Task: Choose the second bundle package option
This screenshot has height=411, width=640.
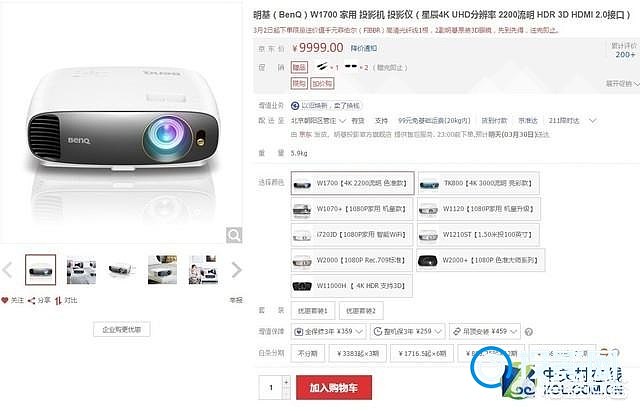Action: click(x=361, y=311)
